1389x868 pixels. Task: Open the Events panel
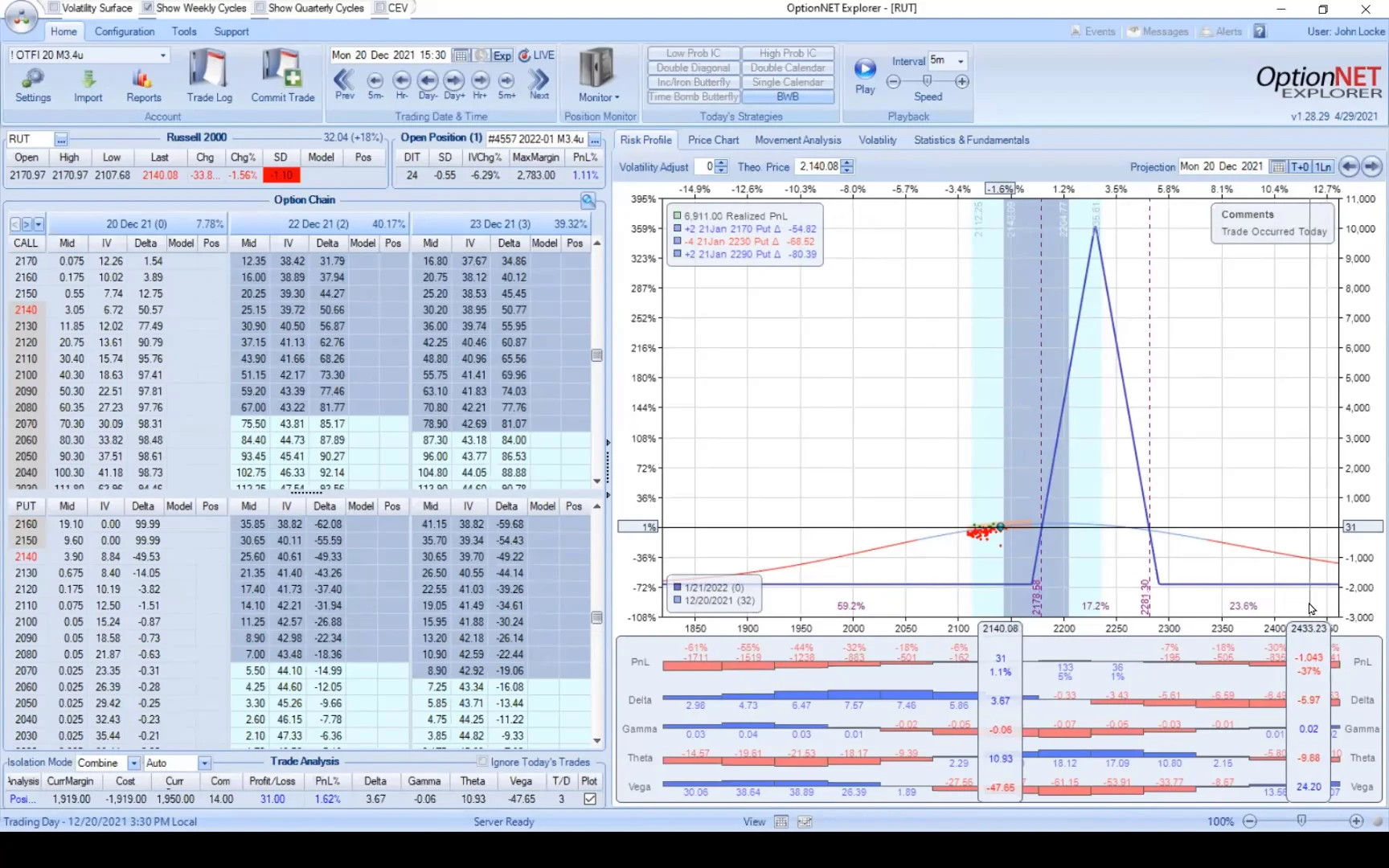1093,31
